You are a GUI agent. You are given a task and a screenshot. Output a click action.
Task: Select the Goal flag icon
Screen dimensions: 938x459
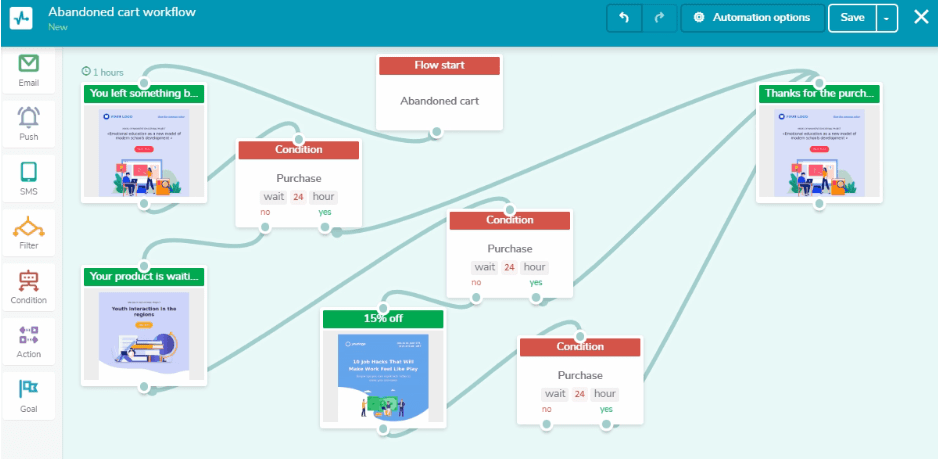[x=29, y=390]
